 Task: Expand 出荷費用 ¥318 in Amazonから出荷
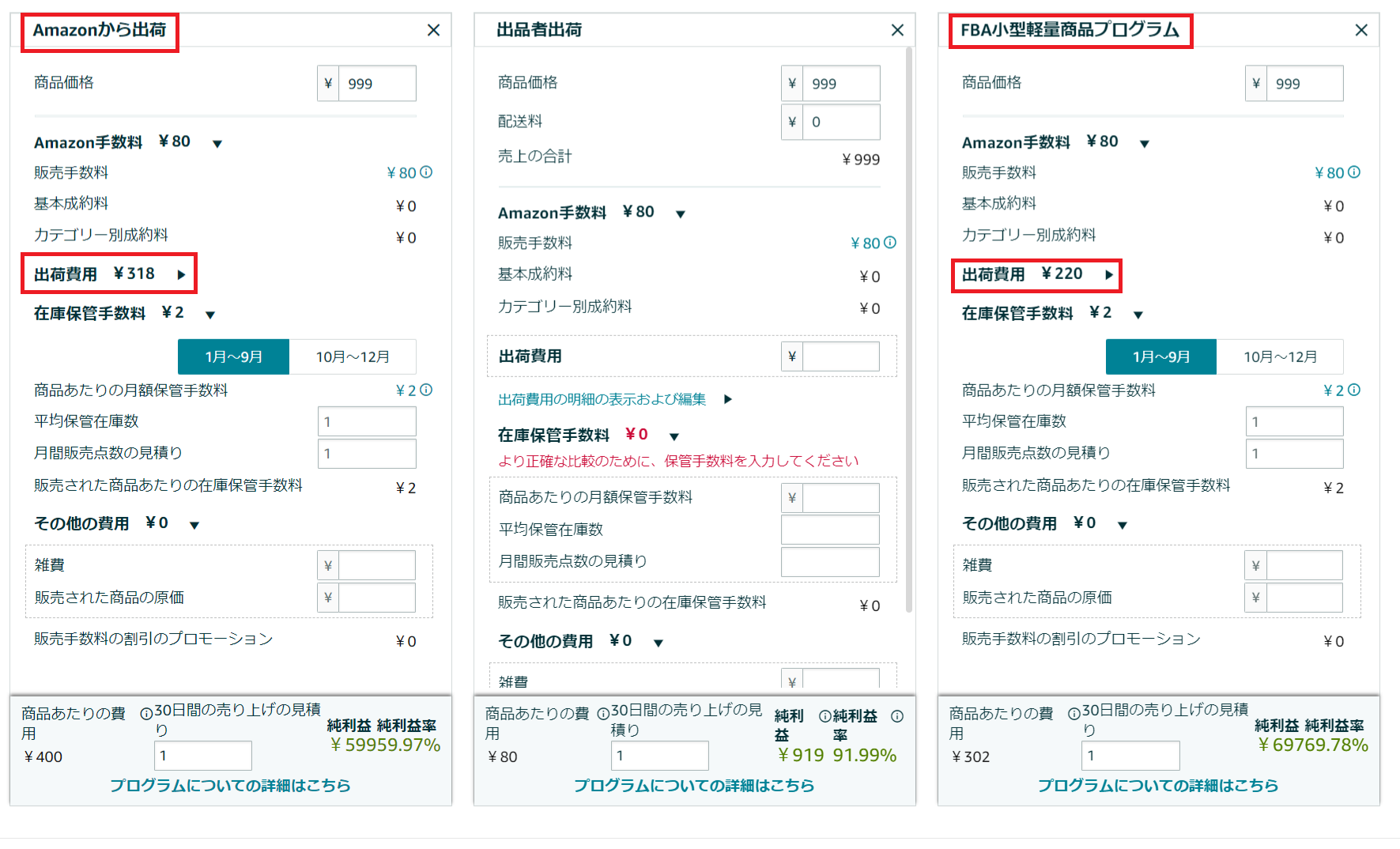click(182, 275)
